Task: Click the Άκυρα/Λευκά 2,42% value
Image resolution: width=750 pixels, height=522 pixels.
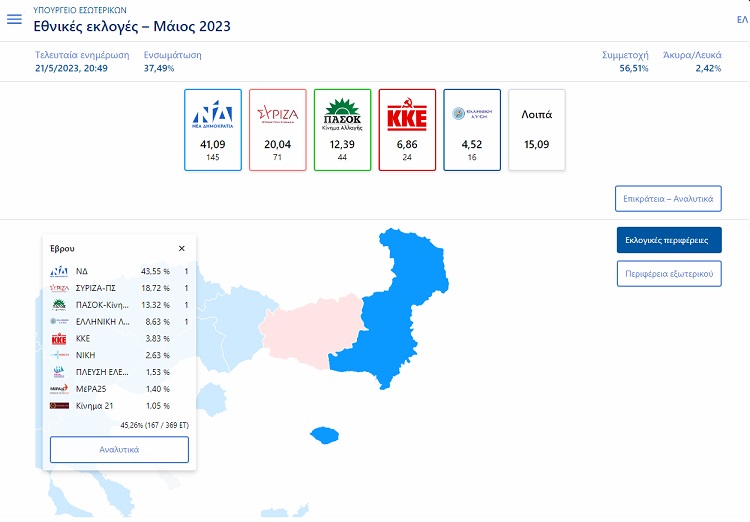Action: click(708, 68)
